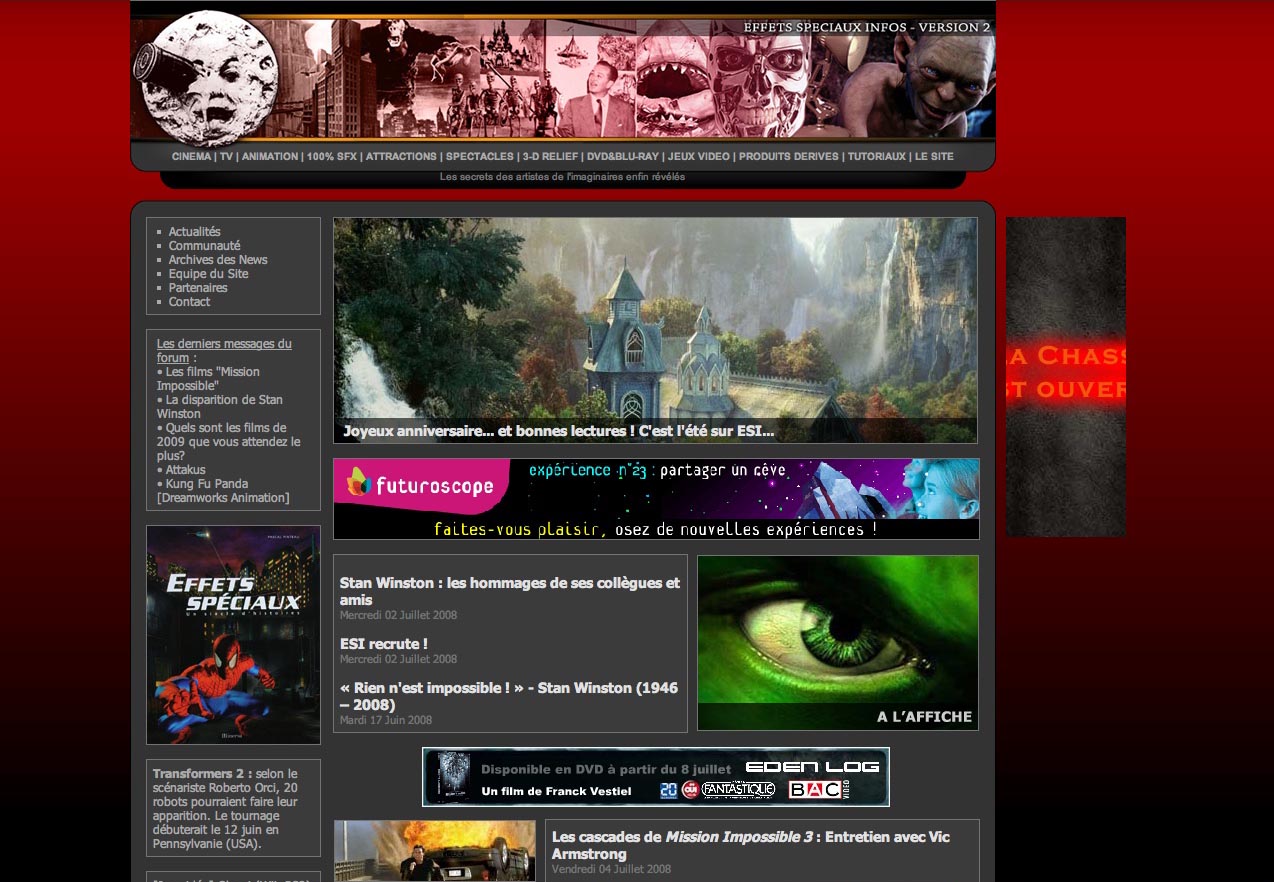Open the Kung Fu Panda forum thread
The width and height of the screenshot is (1274, 882).
click(x=222, y=491)
